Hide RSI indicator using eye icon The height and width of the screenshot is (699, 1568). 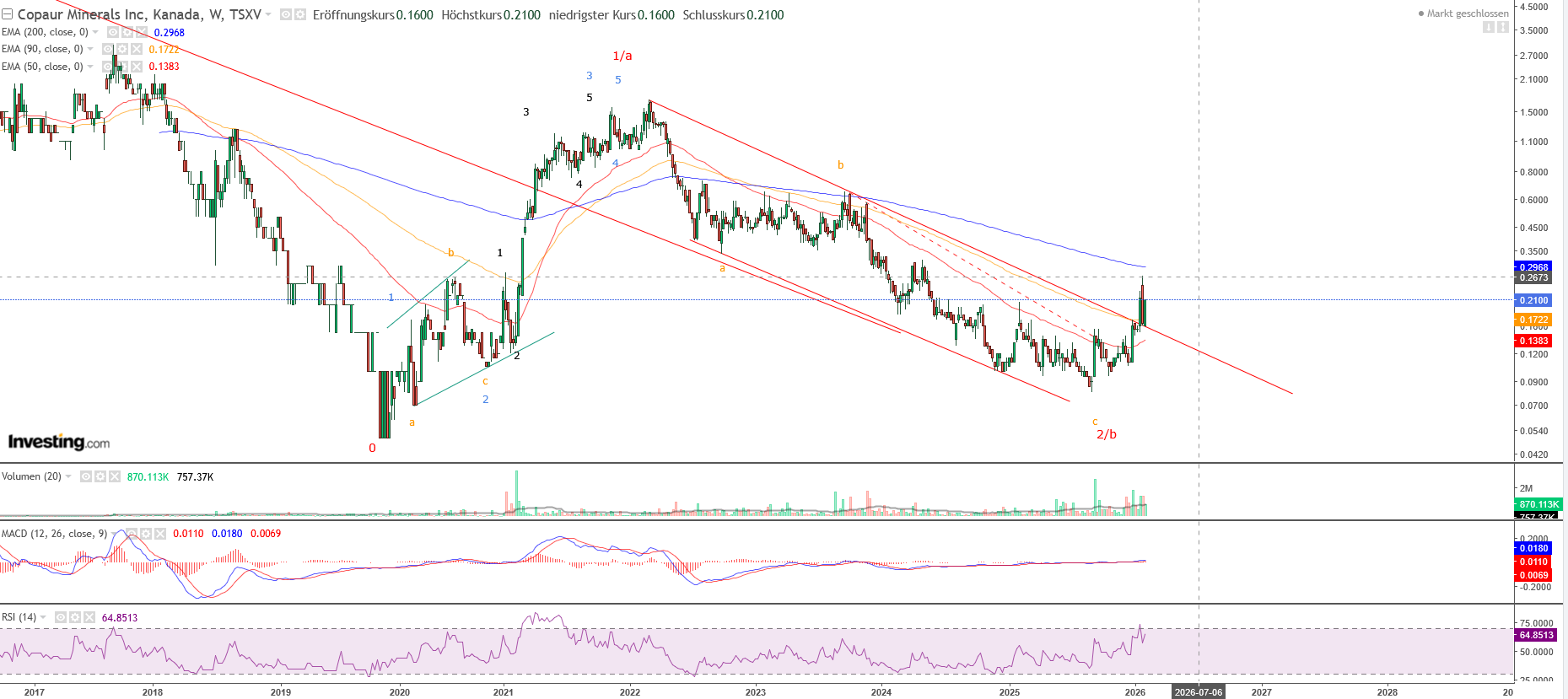coord(61,617)
